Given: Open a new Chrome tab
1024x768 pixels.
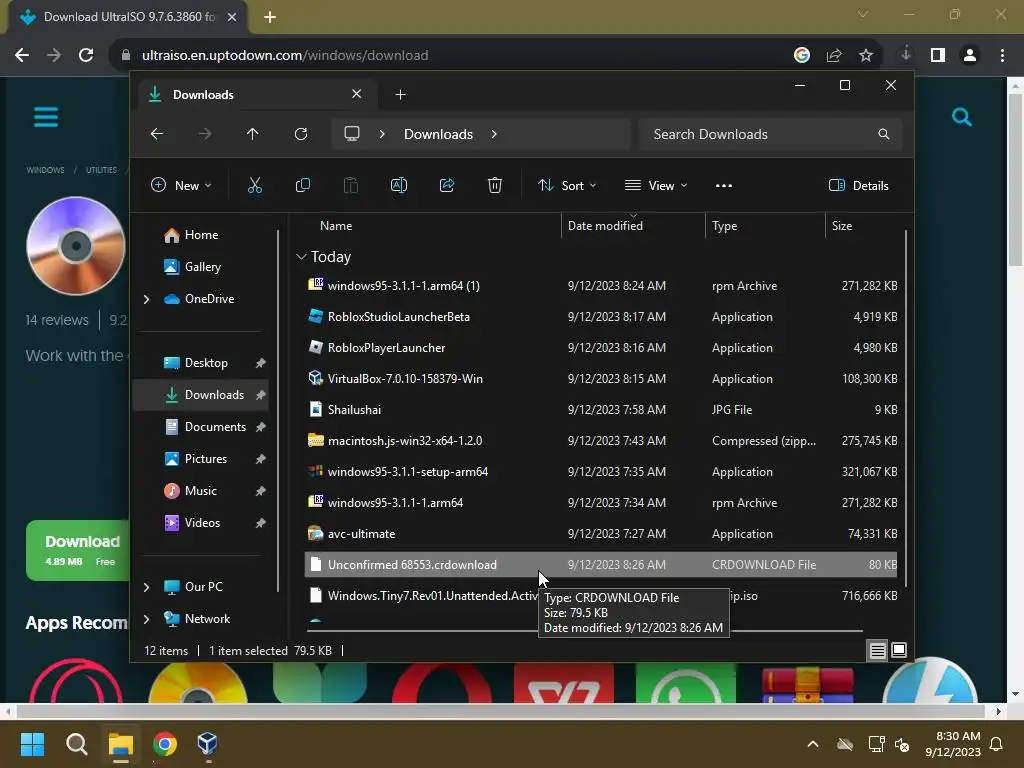Looking at the screenshot, I should pos(270,17).
